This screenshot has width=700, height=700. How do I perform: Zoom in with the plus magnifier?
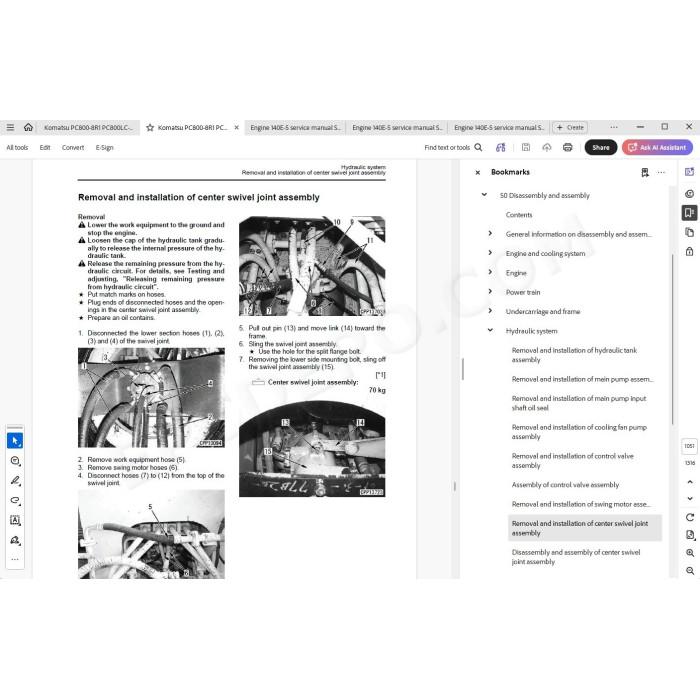click(690, 553)
